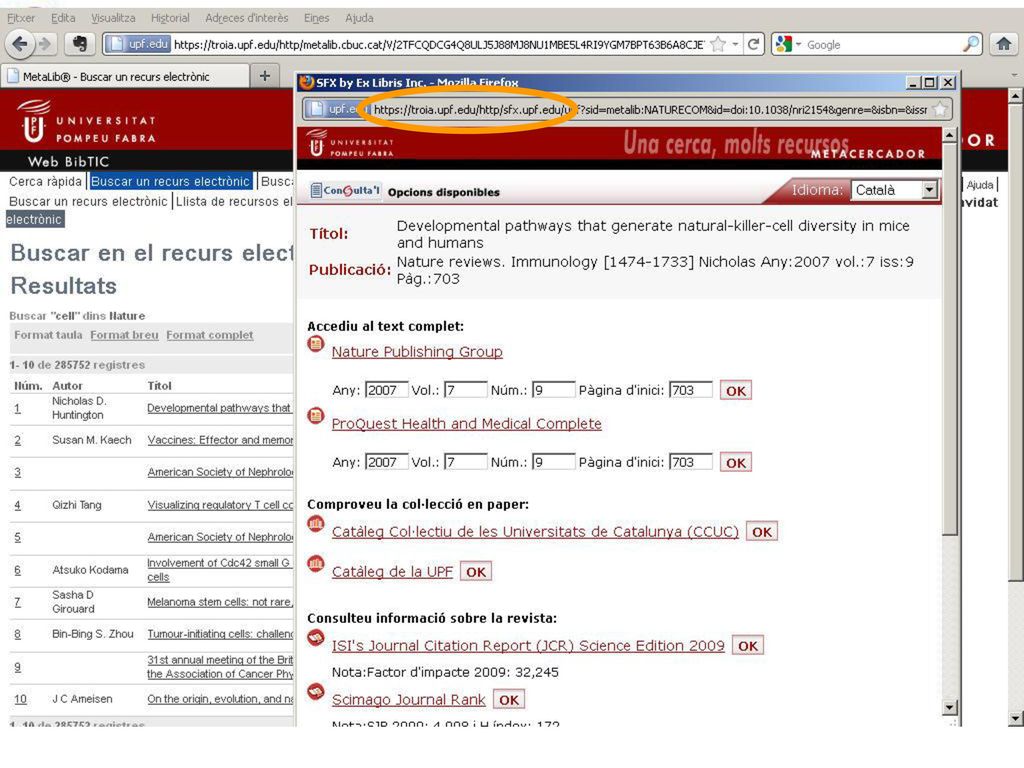Click OK for Nature Publishing Group
This screenshot has height=768, width=1024.
735,391
